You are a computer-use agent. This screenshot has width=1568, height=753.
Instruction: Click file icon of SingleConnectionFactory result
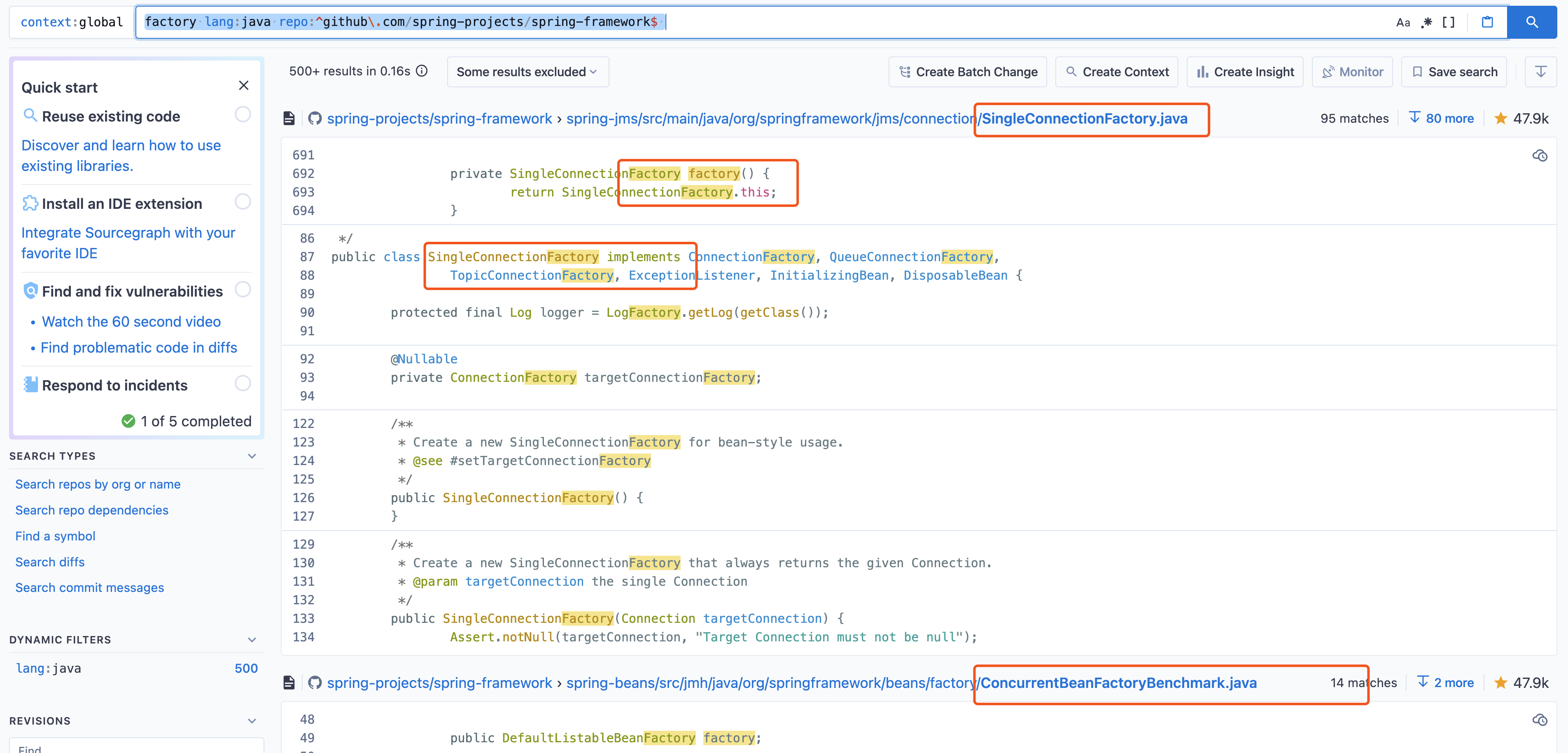click(289, 119)
